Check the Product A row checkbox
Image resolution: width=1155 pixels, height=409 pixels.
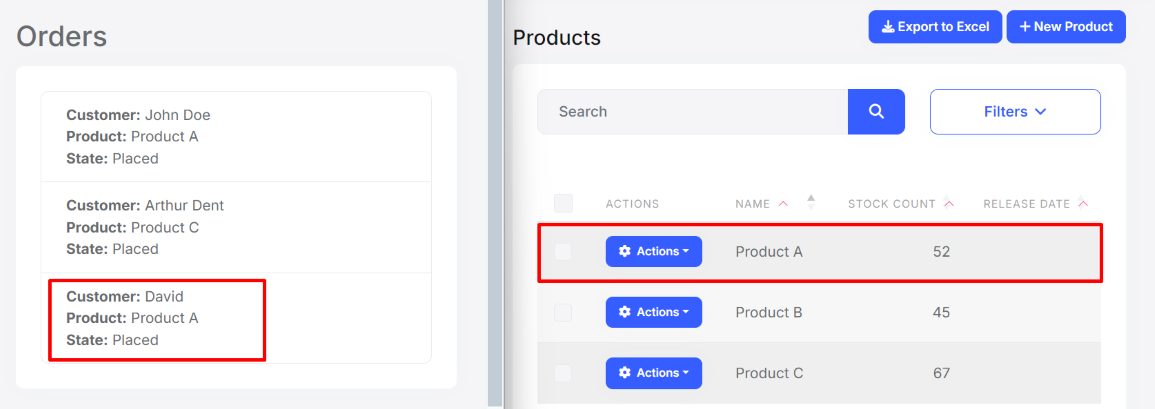pos(564,252)
